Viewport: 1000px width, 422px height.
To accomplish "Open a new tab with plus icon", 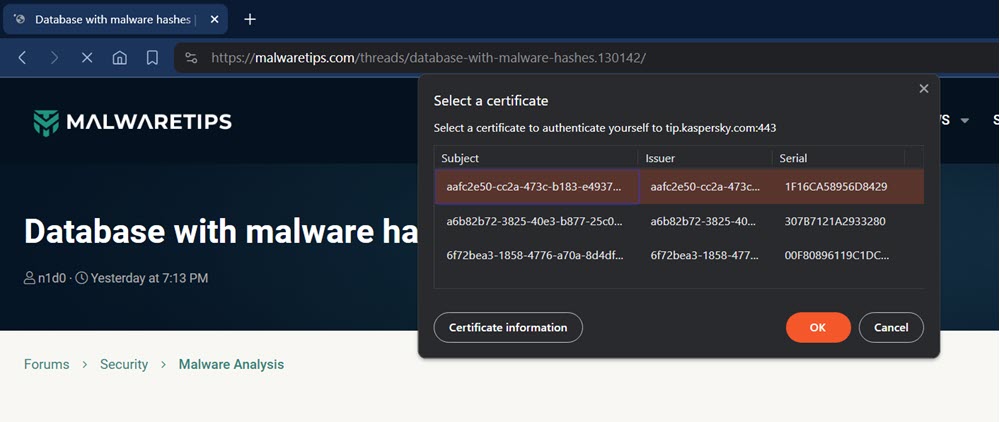I will tap(250, 20).
